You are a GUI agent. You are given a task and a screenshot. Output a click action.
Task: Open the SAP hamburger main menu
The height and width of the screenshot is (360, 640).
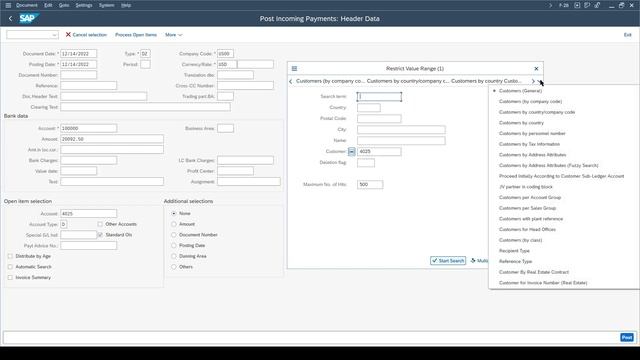8,5
